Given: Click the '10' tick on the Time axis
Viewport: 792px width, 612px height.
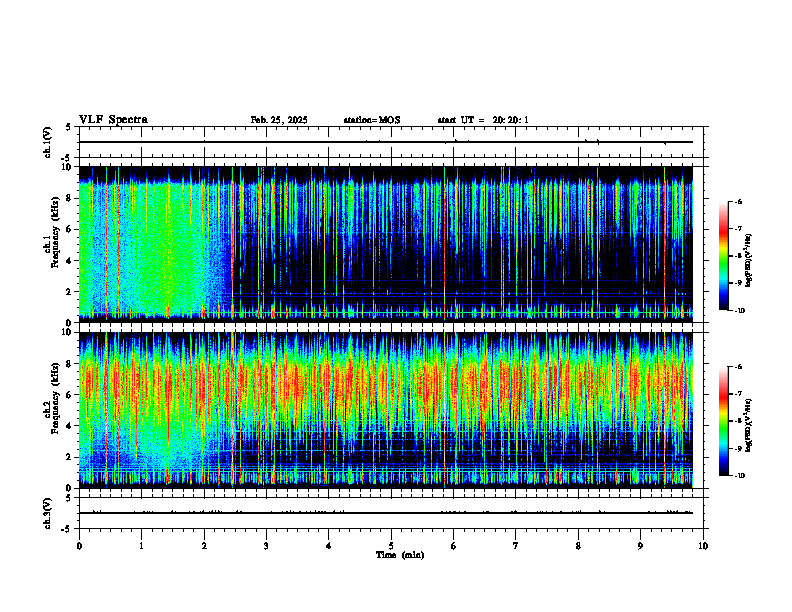Looking at the screenshot, I should [x=703, y=546].
